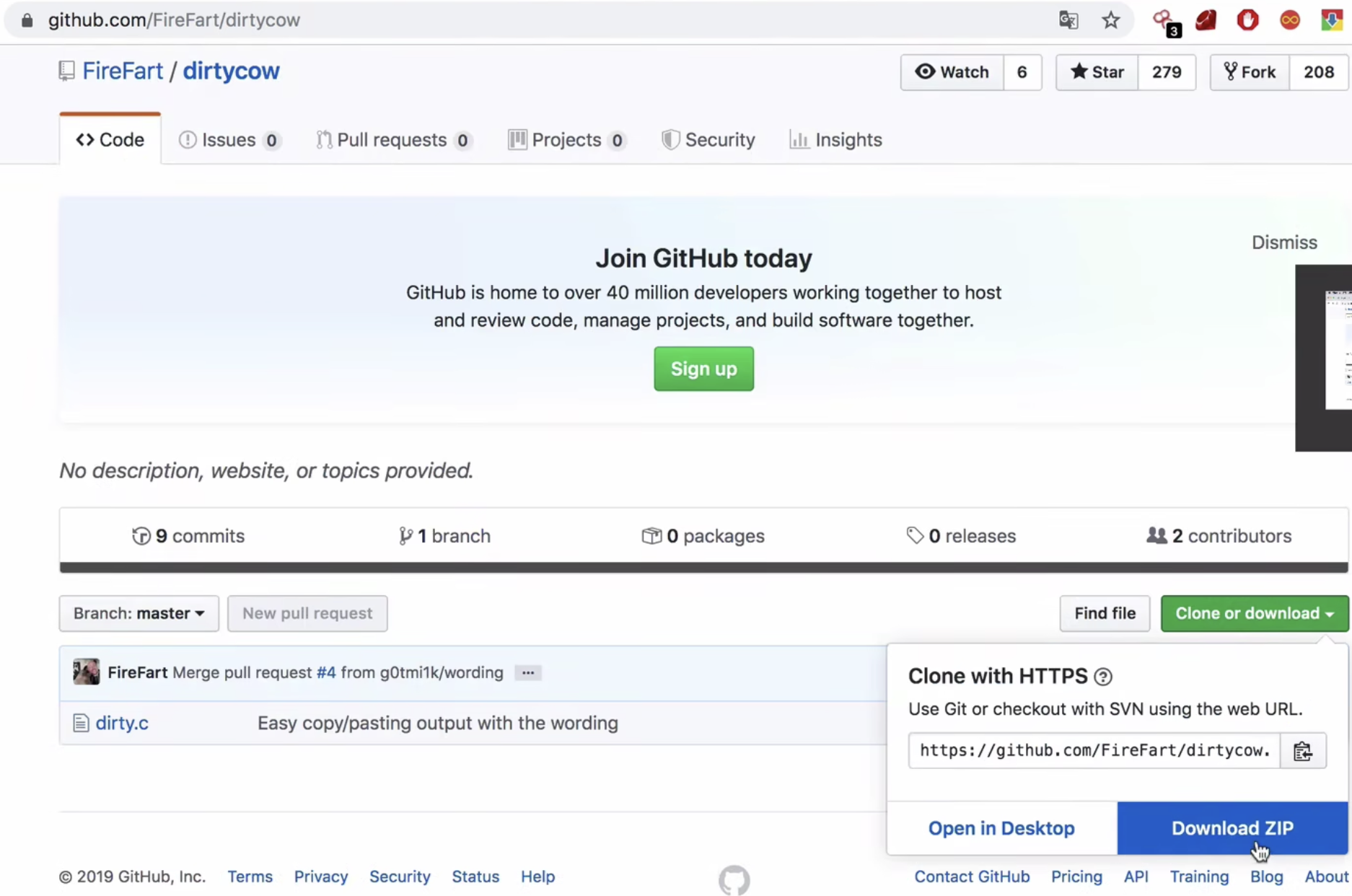This screenshot has height=896, width=1352.
Task: Expand commit message ellipsis button
Action: [528, 672]
